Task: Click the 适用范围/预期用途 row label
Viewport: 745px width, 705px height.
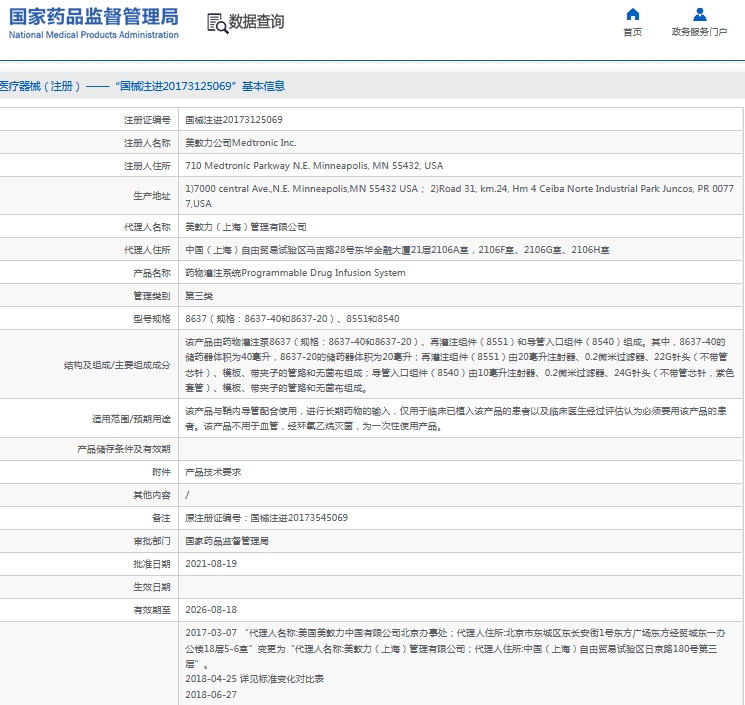Action: [x=131, y=419]
